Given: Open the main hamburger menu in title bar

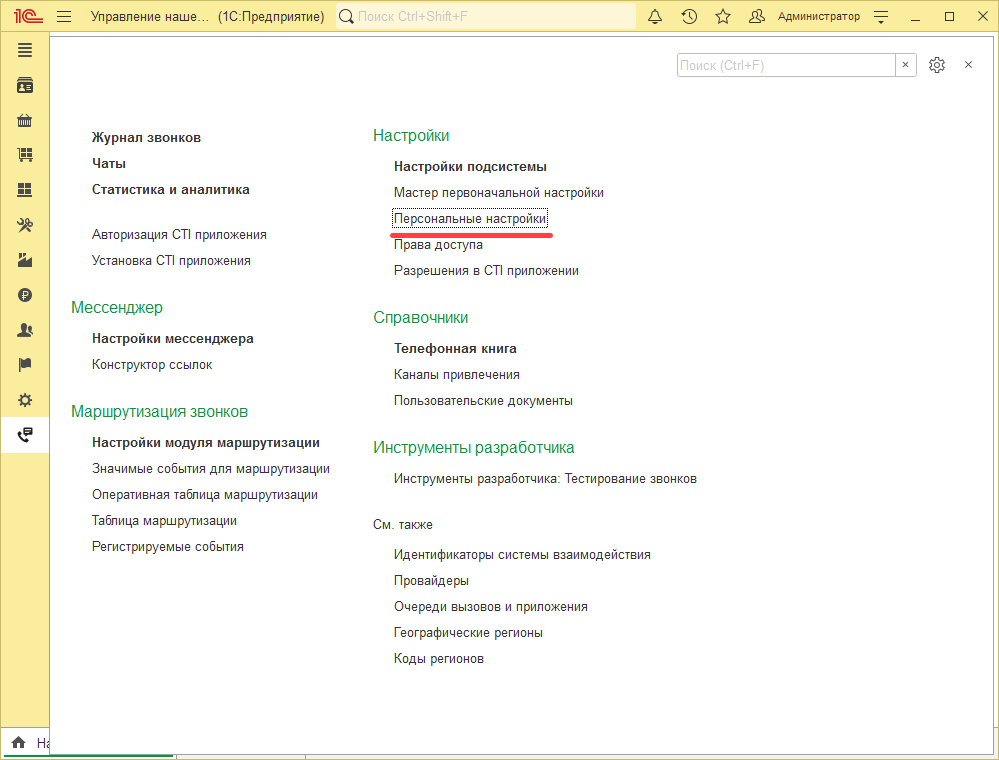Looking at the screenshot, I should pyautogui.click(x=64, y=17).
